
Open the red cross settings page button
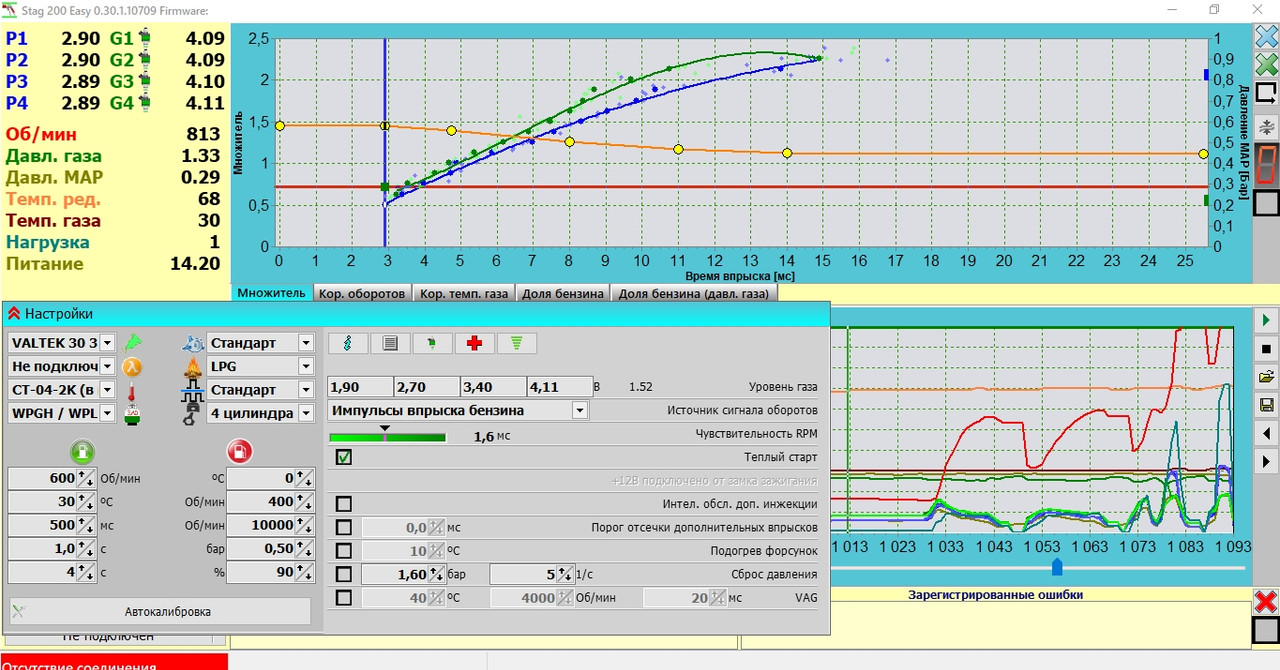(474, 343)
